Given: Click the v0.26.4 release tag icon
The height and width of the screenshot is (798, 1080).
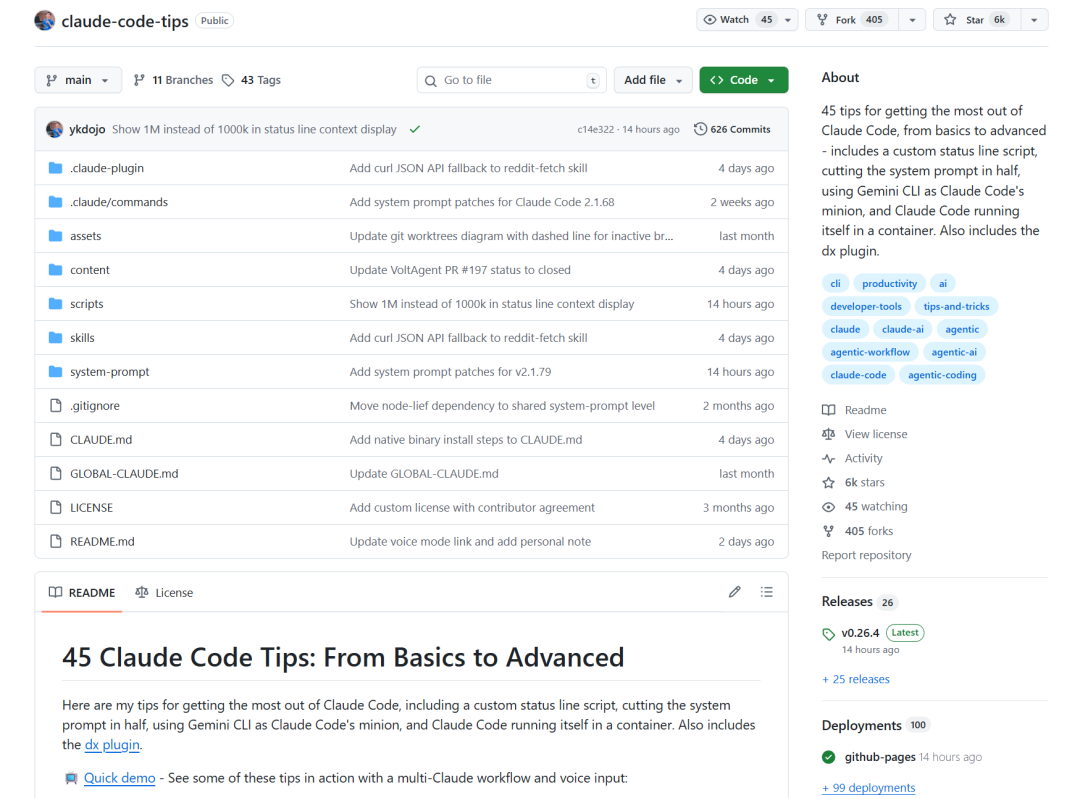Looking at the screenshot, I should tap(829, 634).
